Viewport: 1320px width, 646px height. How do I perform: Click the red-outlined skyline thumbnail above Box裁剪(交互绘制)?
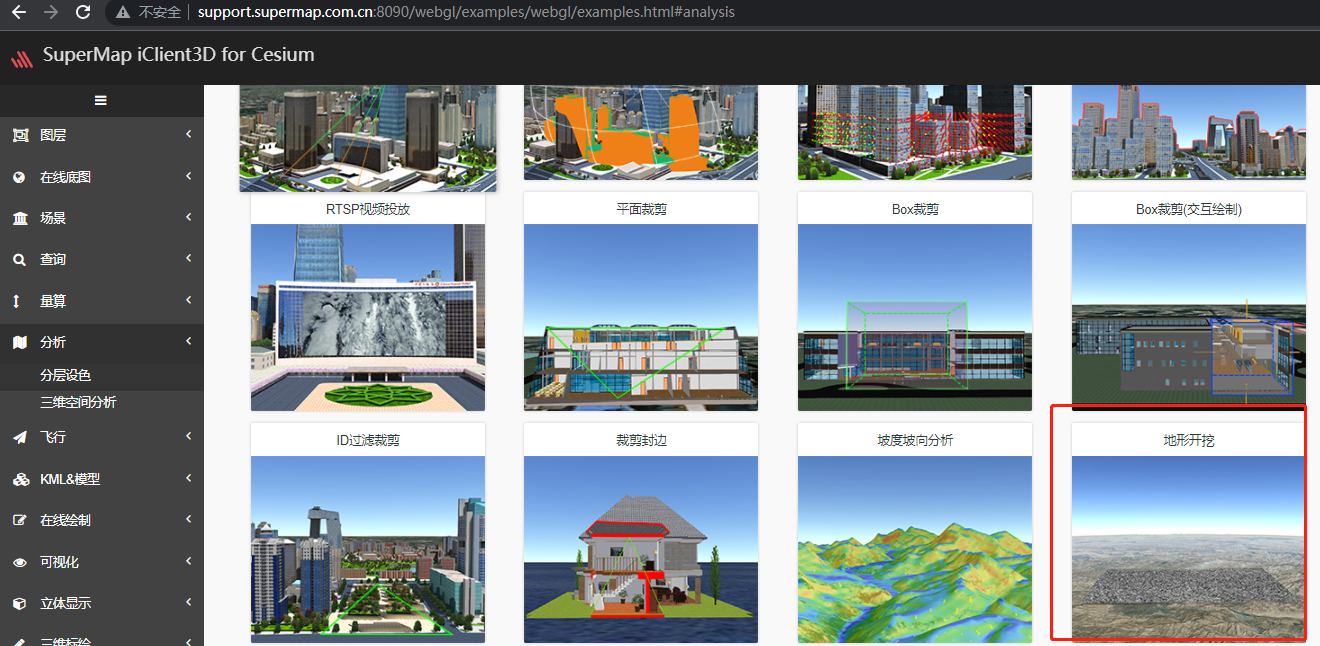[x=1189, y=133]
